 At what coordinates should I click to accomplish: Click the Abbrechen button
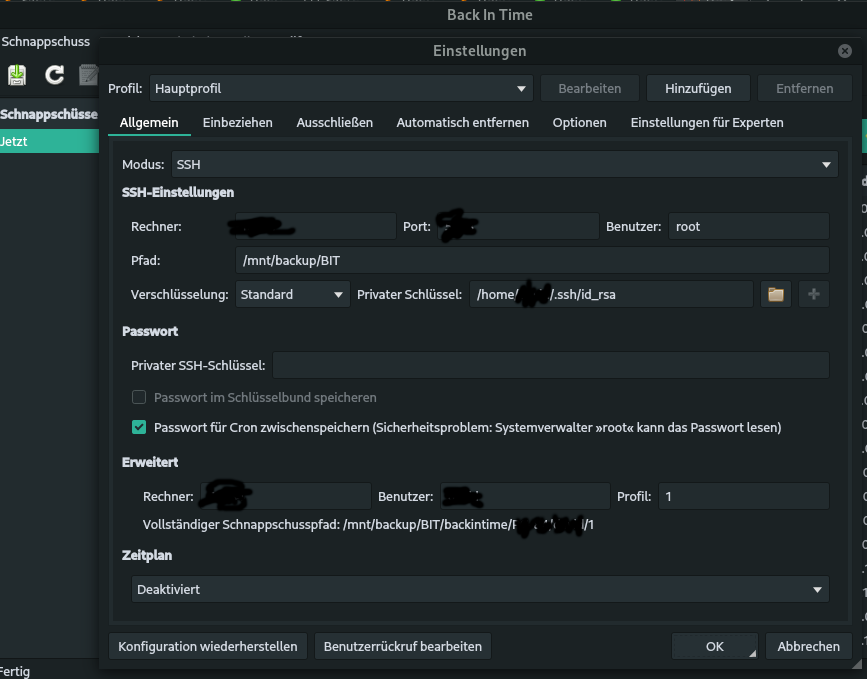coord(808,646)
